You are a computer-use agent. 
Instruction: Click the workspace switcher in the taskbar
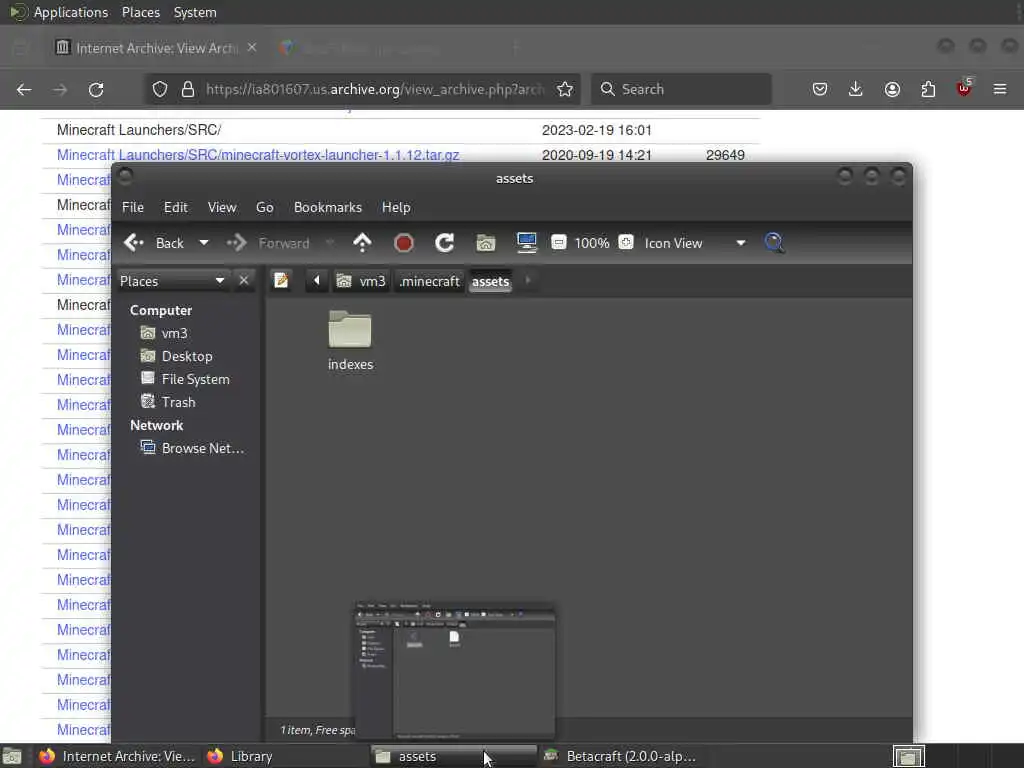[x=908, y=756]
